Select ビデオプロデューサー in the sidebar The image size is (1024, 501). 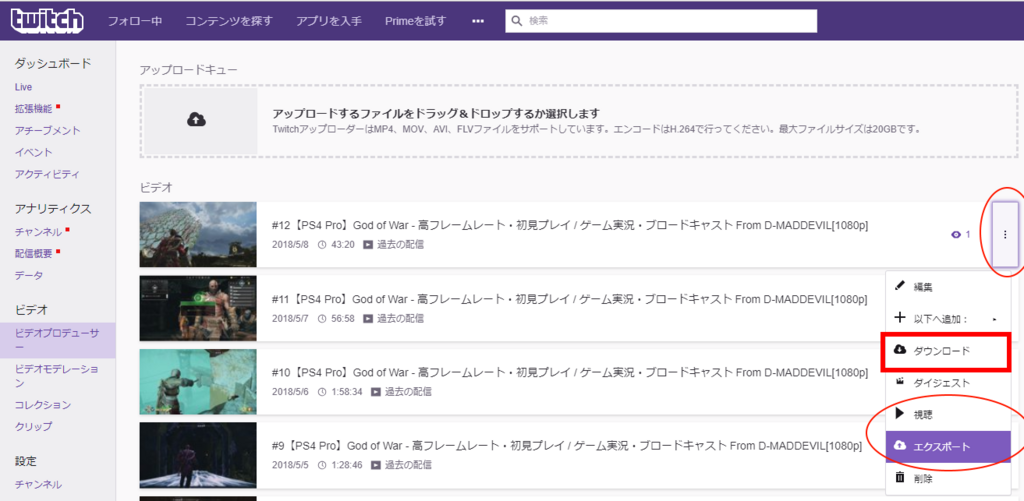57,340
